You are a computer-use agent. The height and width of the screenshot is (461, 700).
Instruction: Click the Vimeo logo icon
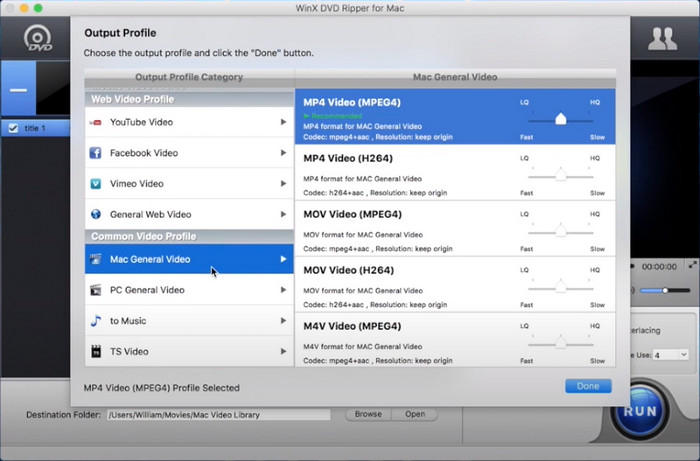96,183
